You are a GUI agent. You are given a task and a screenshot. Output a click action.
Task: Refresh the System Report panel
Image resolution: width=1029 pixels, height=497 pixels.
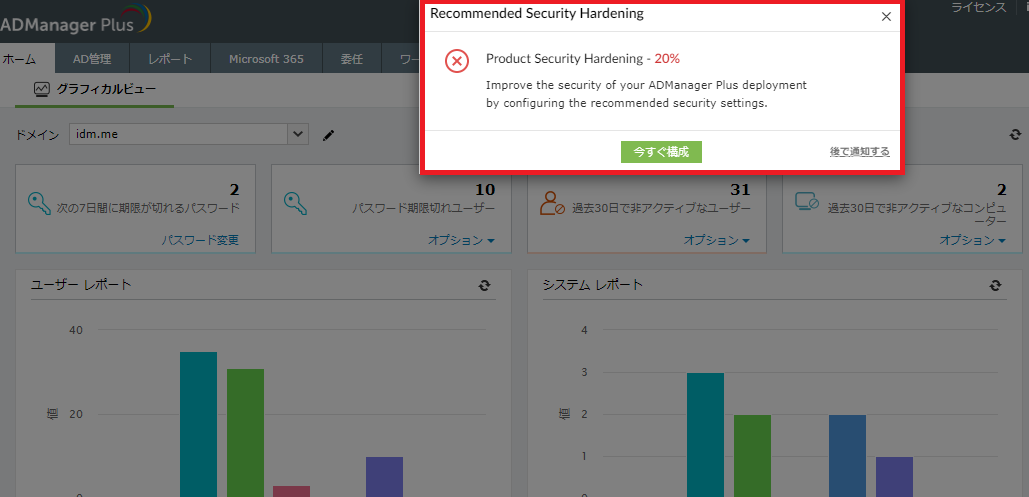pos(995,285)
